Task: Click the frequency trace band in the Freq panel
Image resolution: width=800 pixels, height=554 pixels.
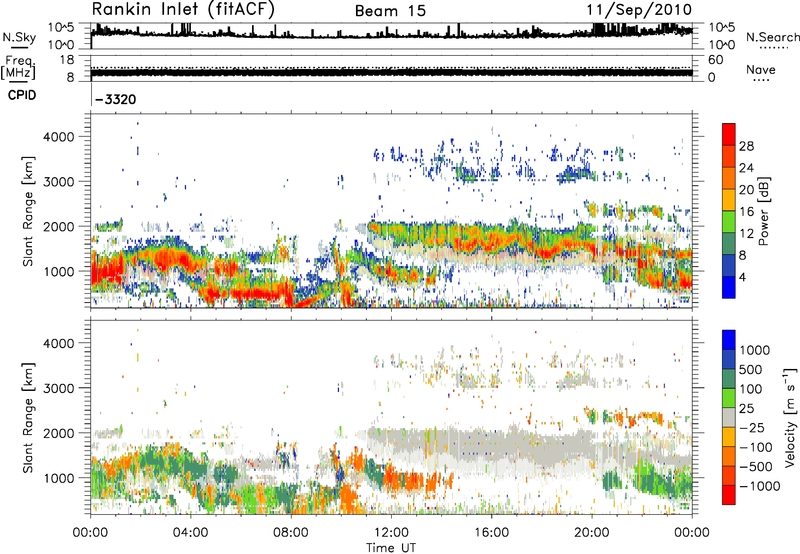Action: pos(391,73)
